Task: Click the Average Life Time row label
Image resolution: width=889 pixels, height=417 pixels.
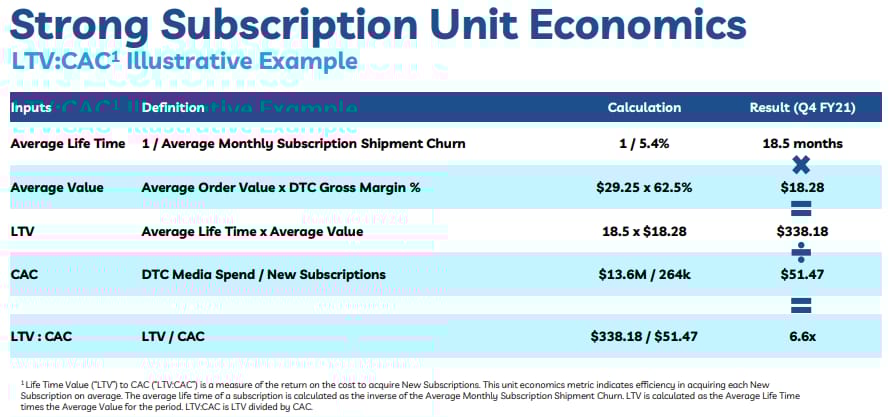Action: [68, 144]
